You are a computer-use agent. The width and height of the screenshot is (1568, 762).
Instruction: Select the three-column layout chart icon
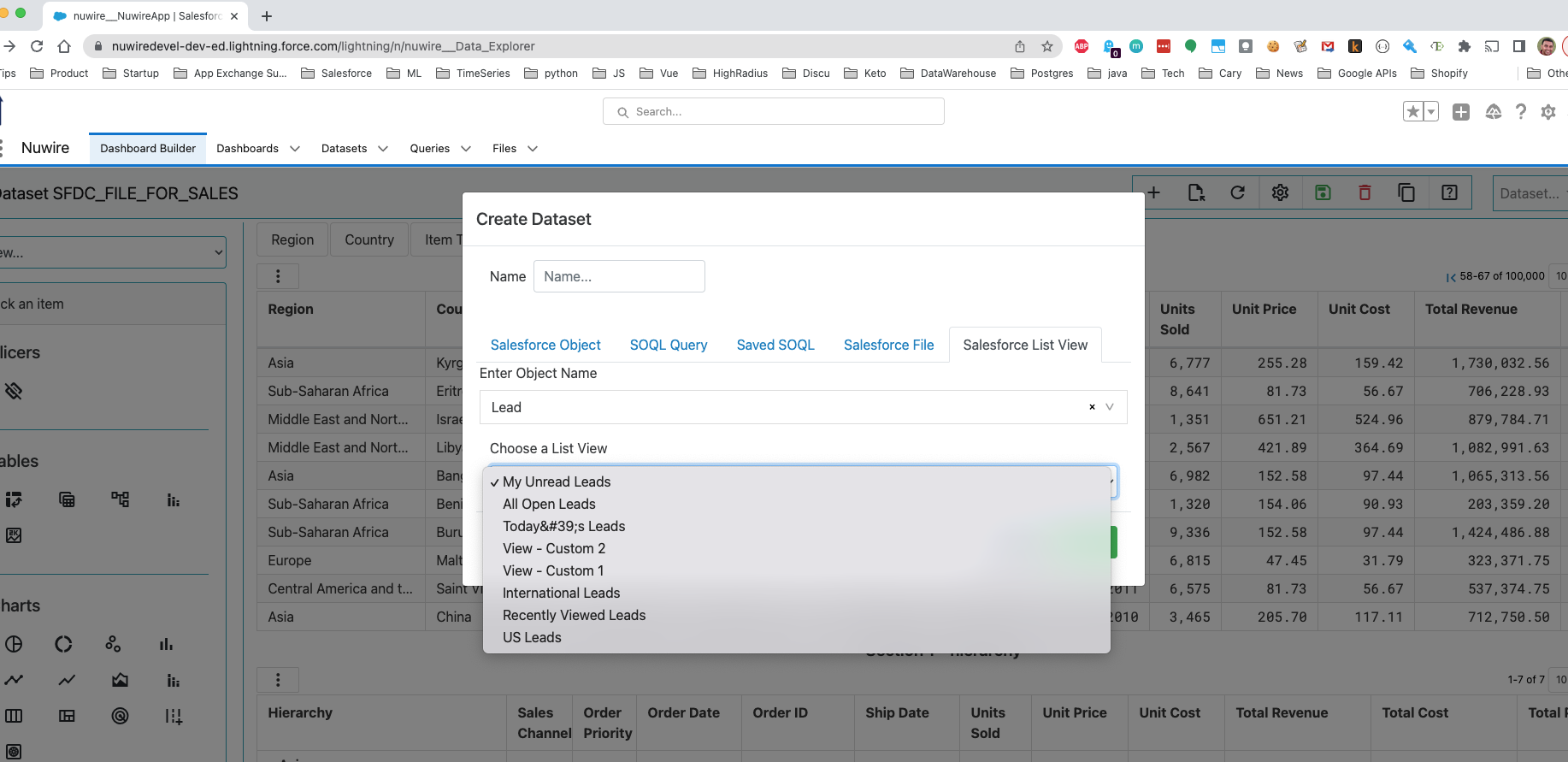pos(14,716)
